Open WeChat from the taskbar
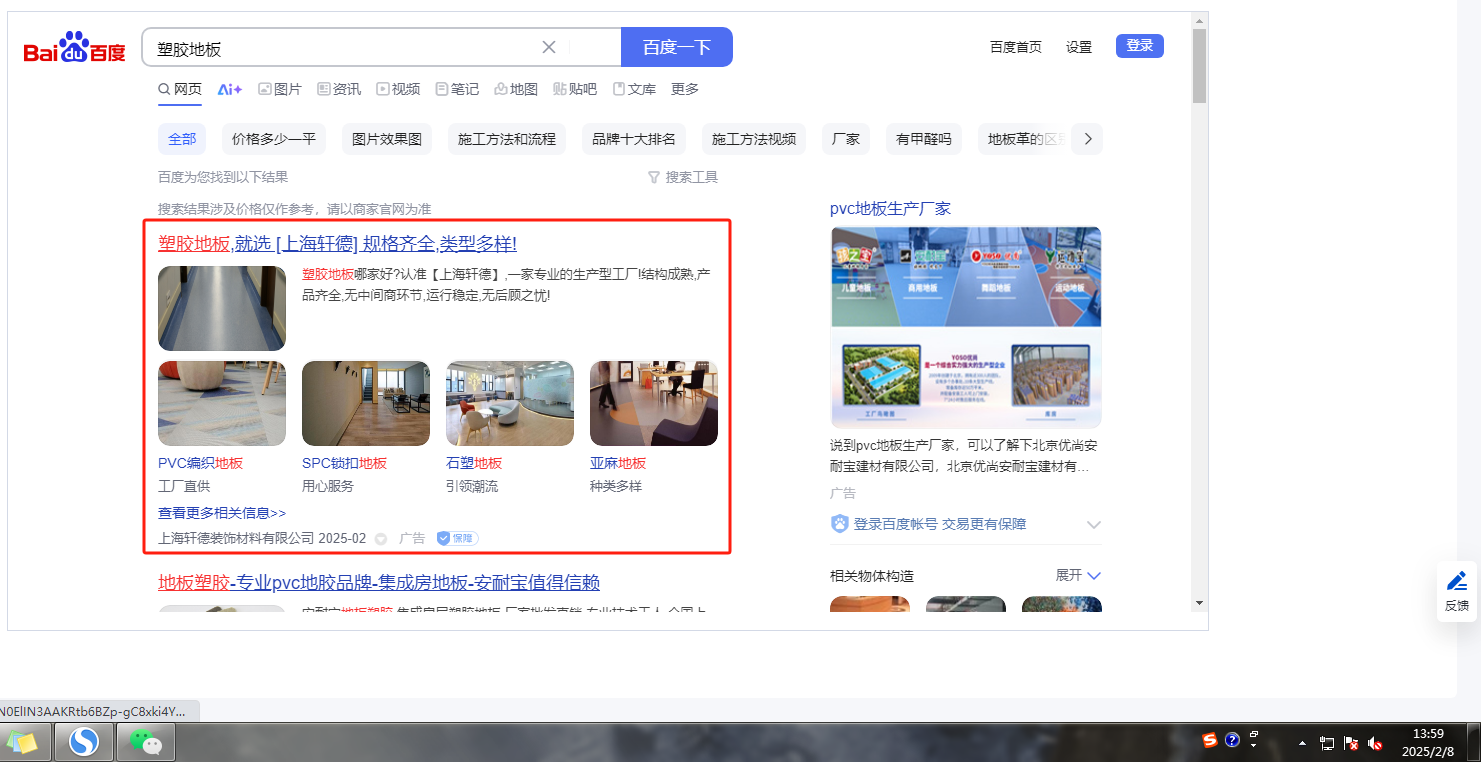The image size is (1481, 762). tap(146, 742)
